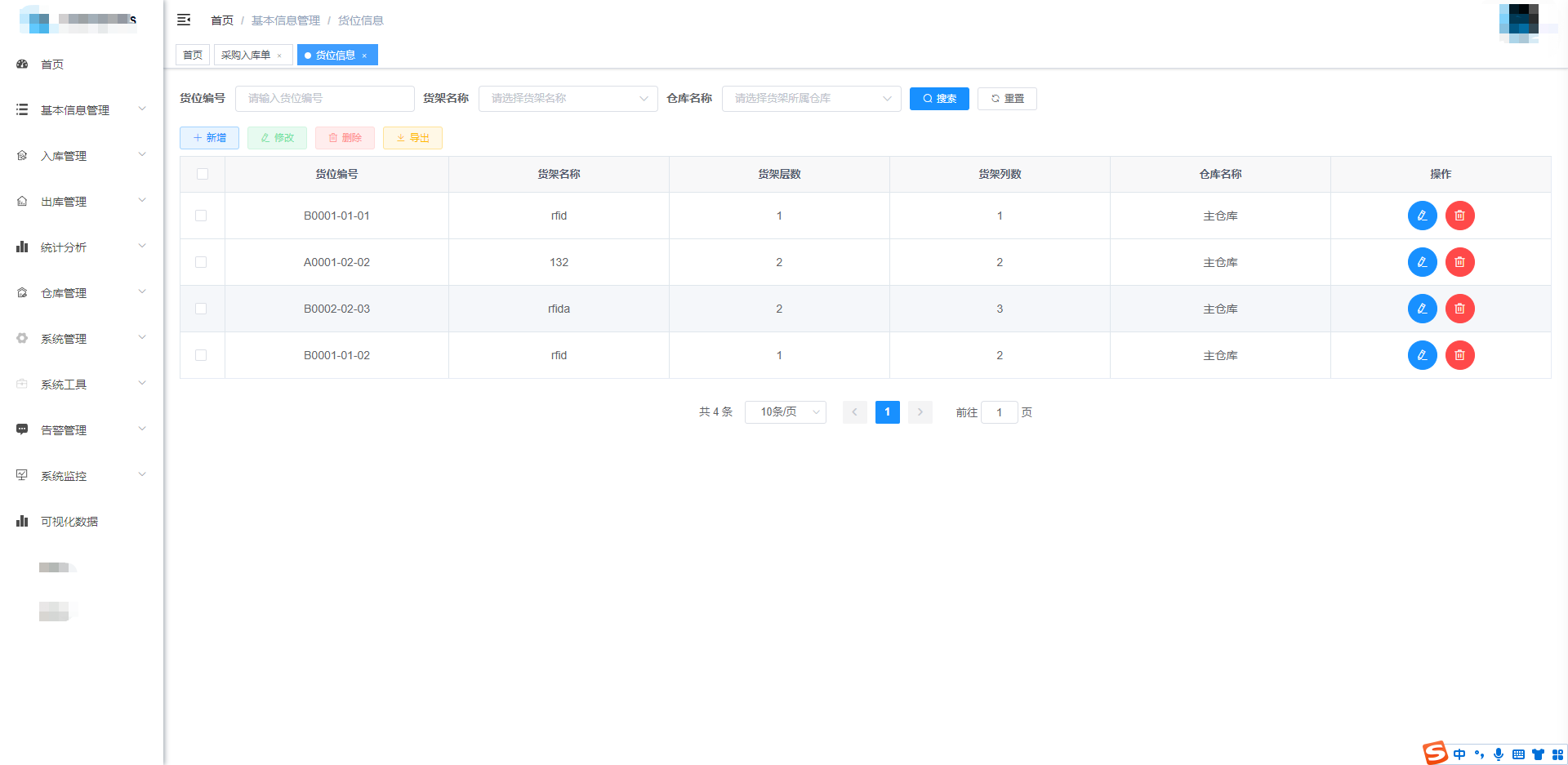Screen dimensions: 1568x765
Task: Click the 基本信息管理 list icon
Action: coord(22,109)
